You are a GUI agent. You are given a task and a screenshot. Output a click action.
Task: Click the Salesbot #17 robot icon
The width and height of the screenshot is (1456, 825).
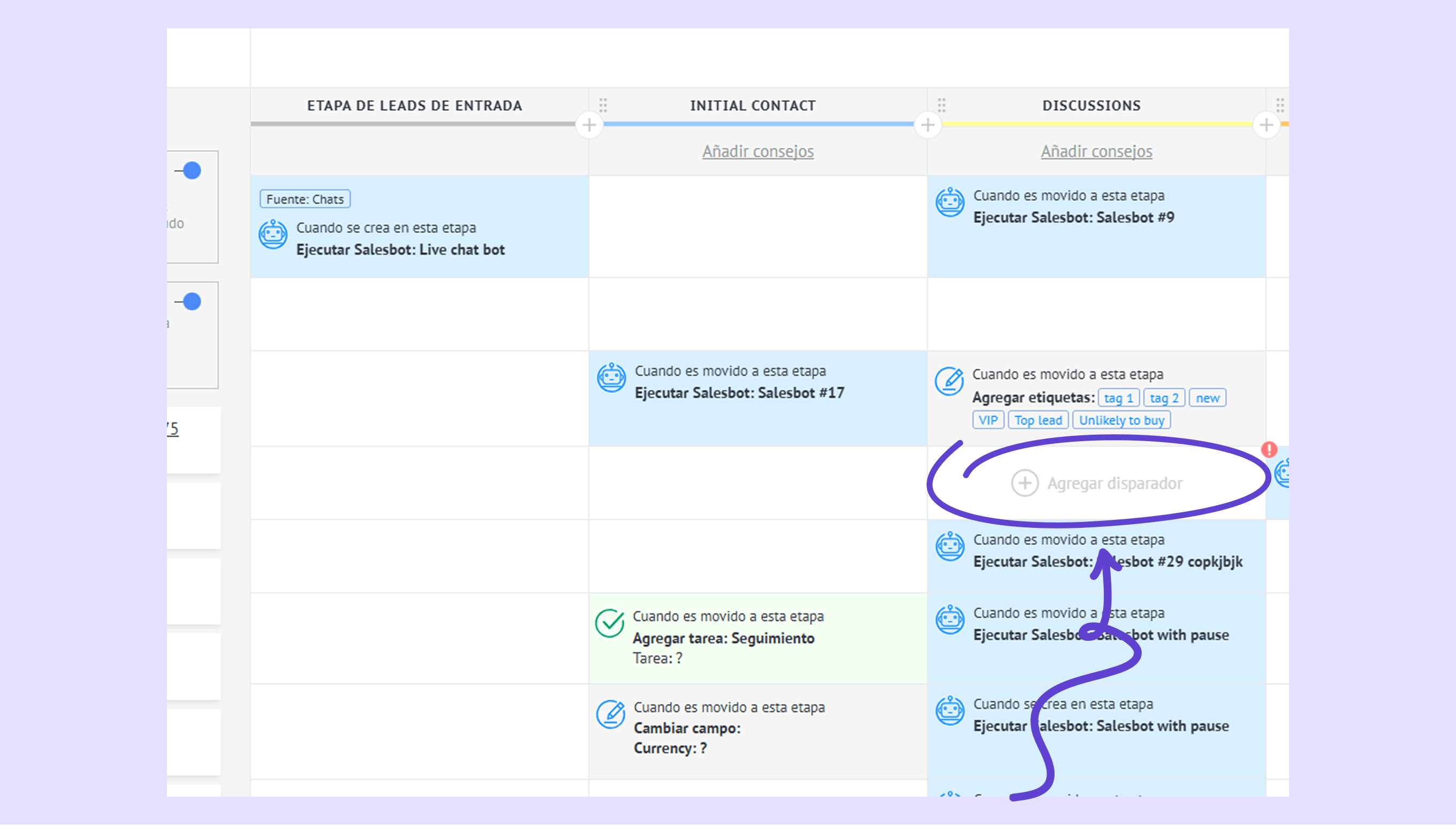[x=611, y=377]
